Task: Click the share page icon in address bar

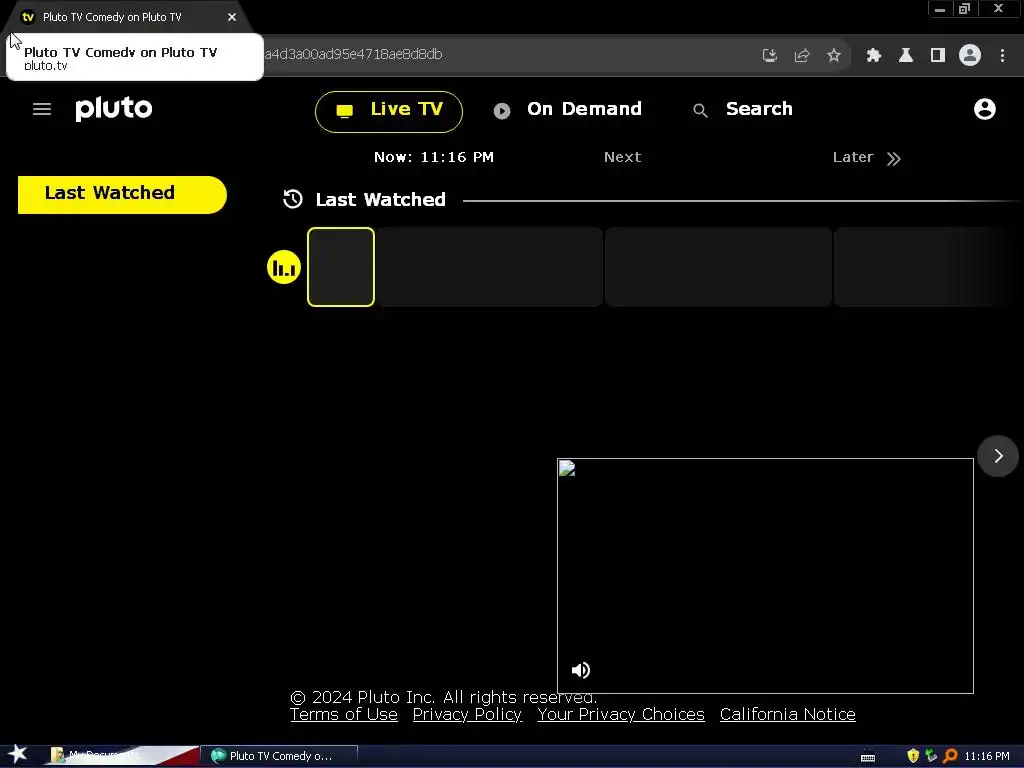Action: [x=801, y=56]
